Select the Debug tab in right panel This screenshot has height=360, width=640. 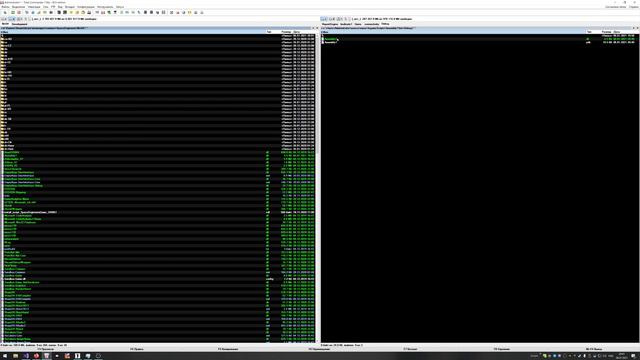(385, 24)
